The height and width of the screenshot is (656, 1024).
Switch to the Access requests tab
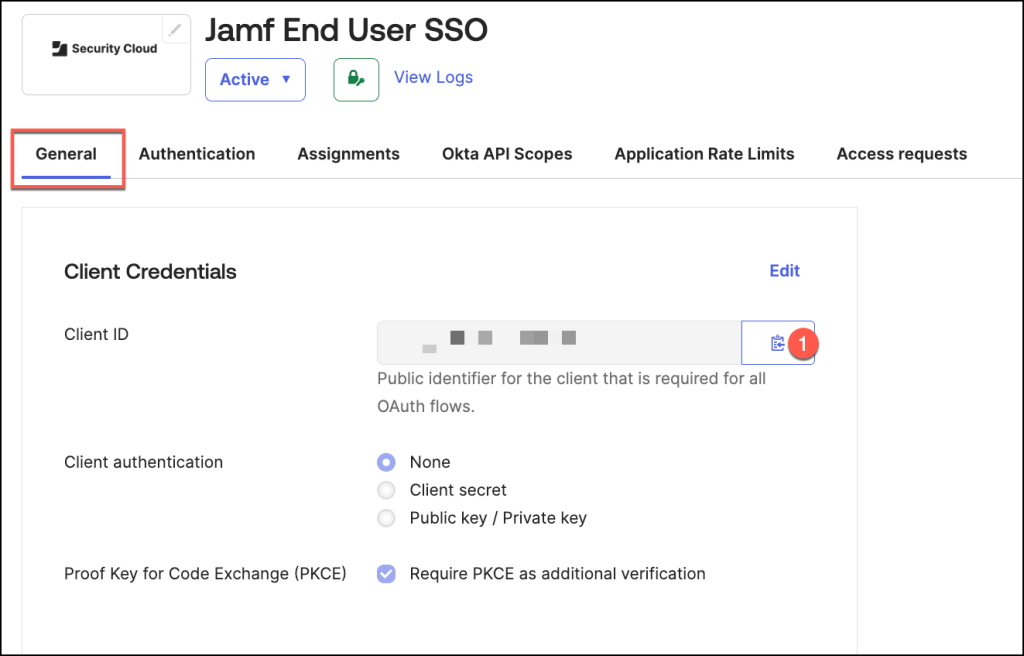tap(901, 154)
